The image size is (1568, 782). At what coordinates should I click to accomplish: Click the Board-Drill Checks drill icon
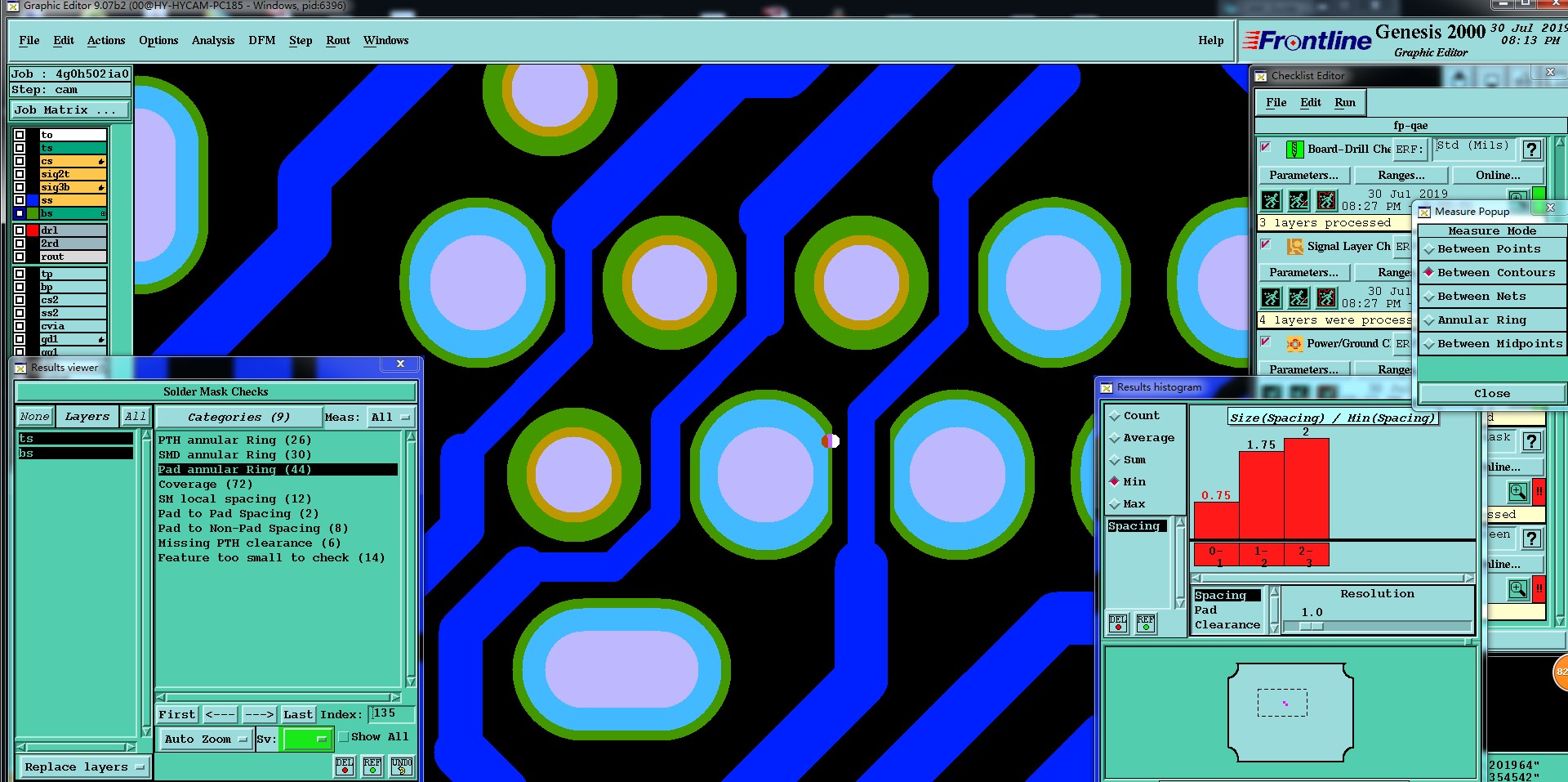[x=1294, y=149]
